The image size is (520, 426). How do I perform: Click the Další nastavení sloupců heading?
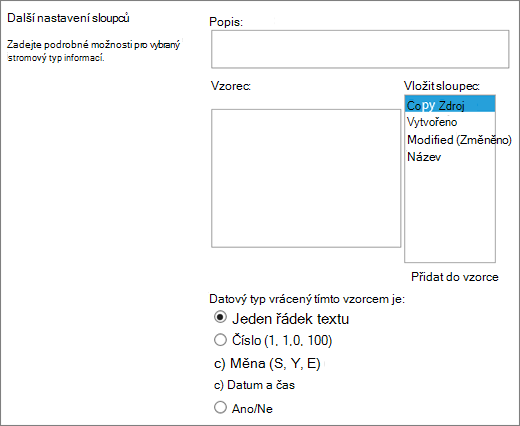(68, 18)
